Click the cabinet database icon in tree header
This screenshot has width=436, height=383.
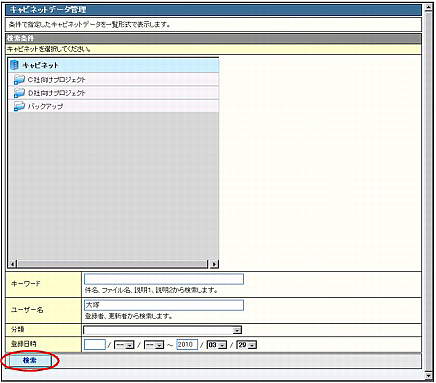tap(14, 65)
